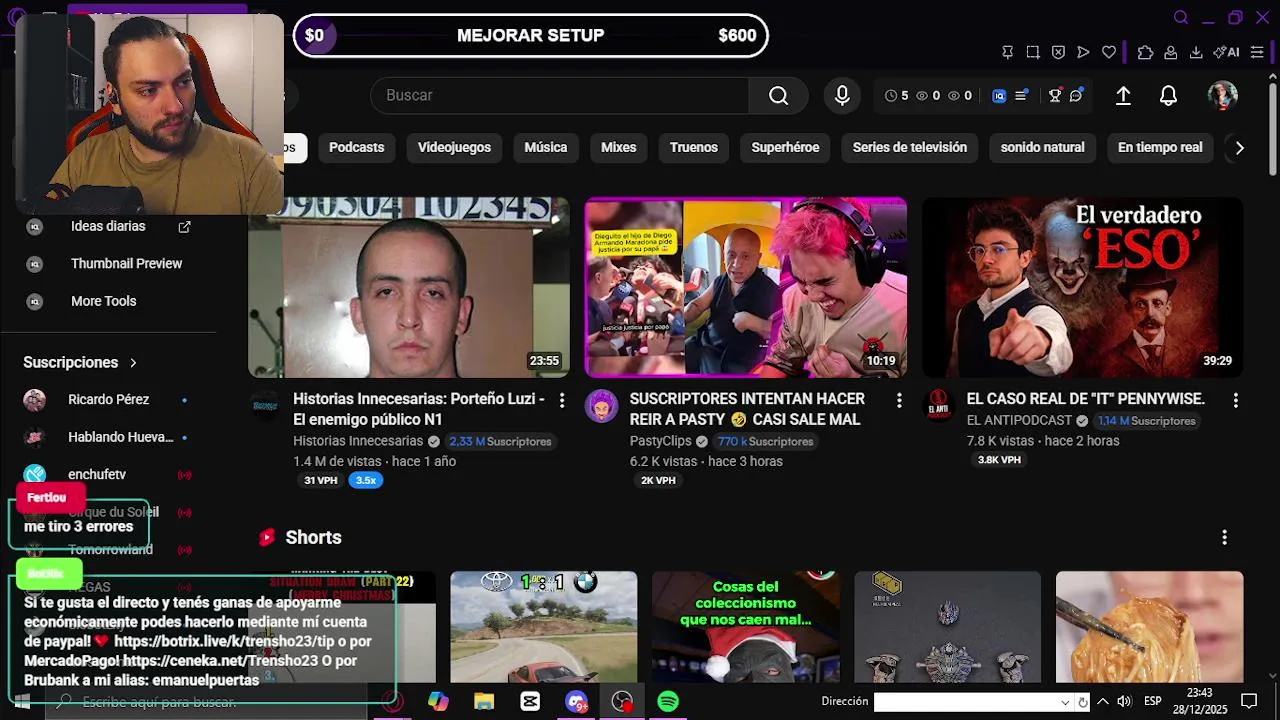Screen dimensions: 1280x720
Task: Show more category chips with right arrow
Action: click(1239, 148)
